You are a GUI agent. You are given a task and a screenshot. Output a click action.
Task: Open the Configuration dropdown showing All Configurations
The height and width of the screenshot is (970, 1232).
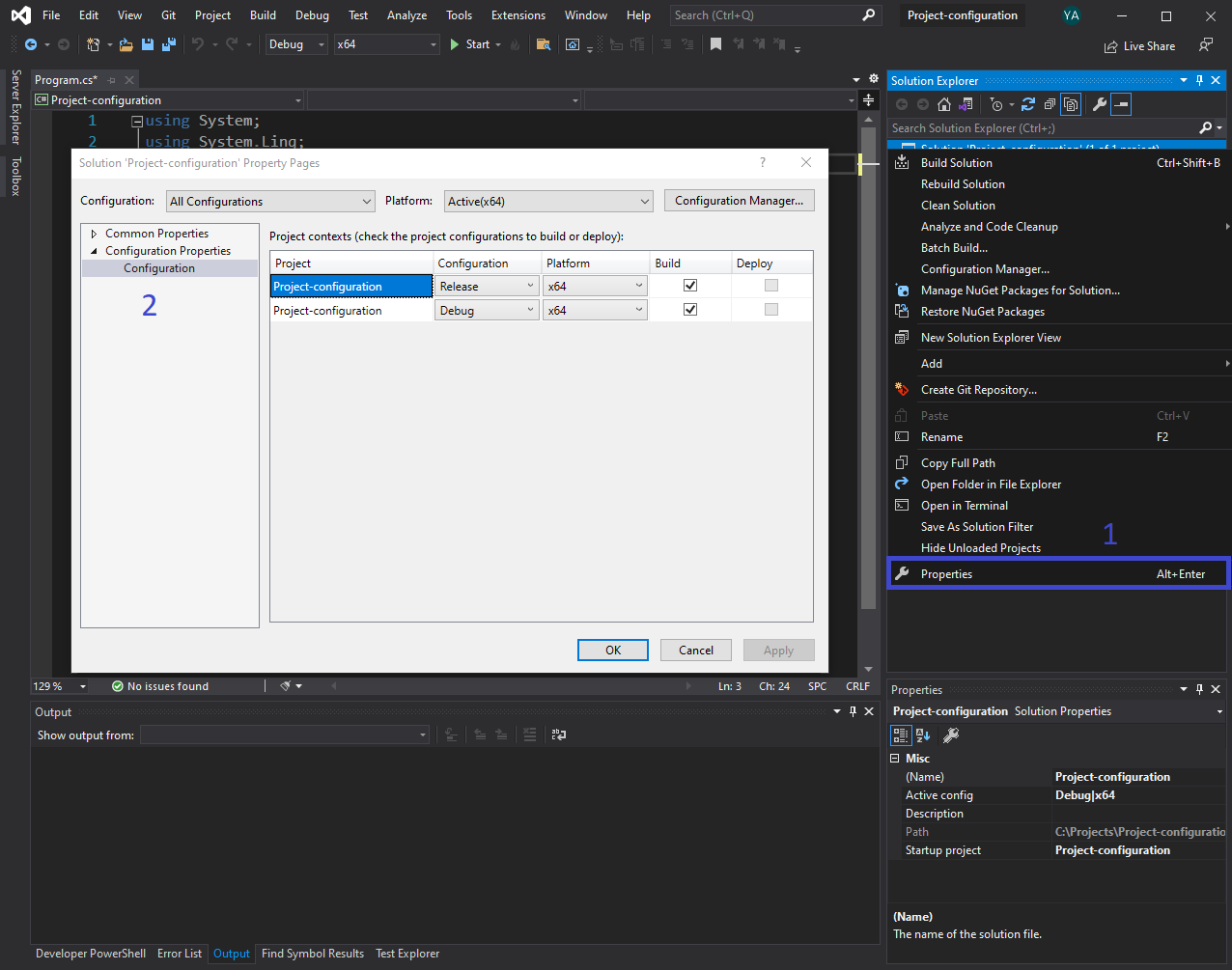[x=269, y=201]
